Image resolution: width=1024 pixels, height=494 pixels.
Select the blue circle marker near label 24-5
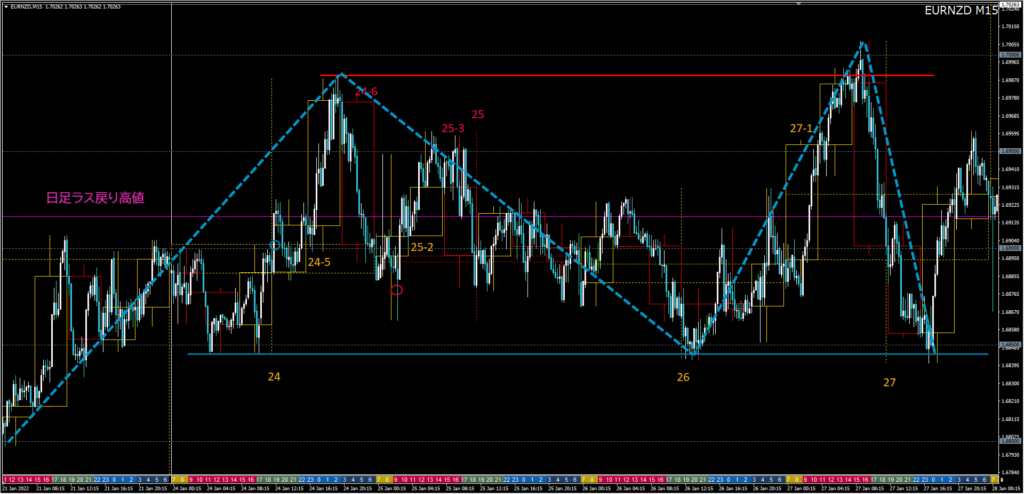tap(276, 245)
